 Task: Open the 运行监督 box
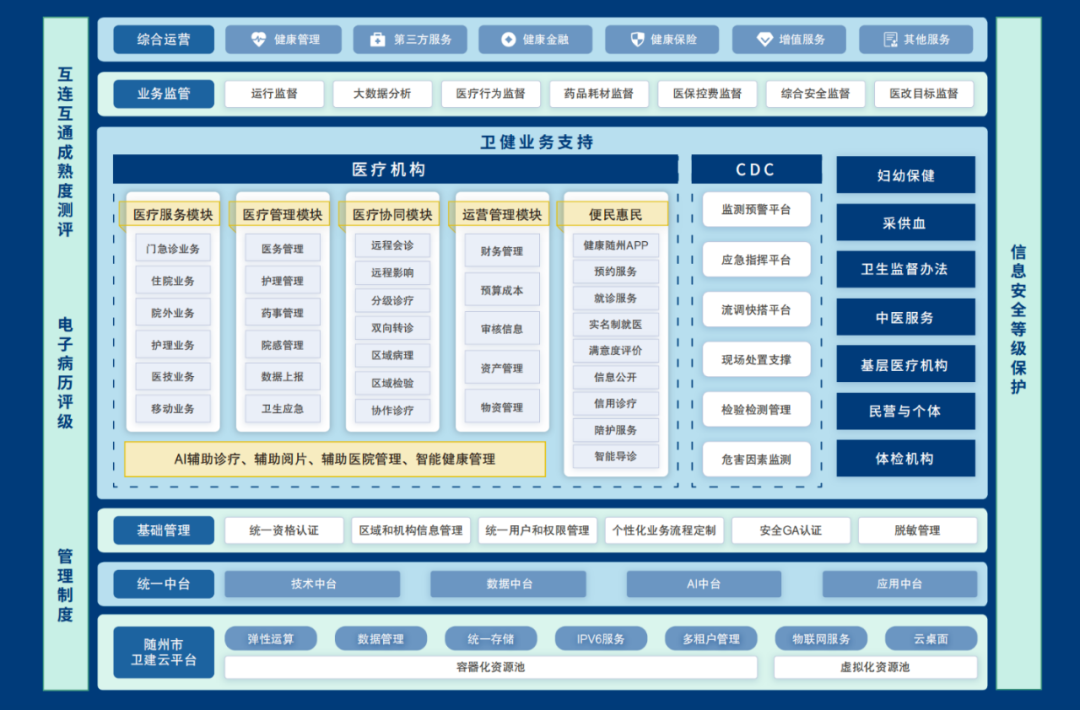click(x=274, y=94)
